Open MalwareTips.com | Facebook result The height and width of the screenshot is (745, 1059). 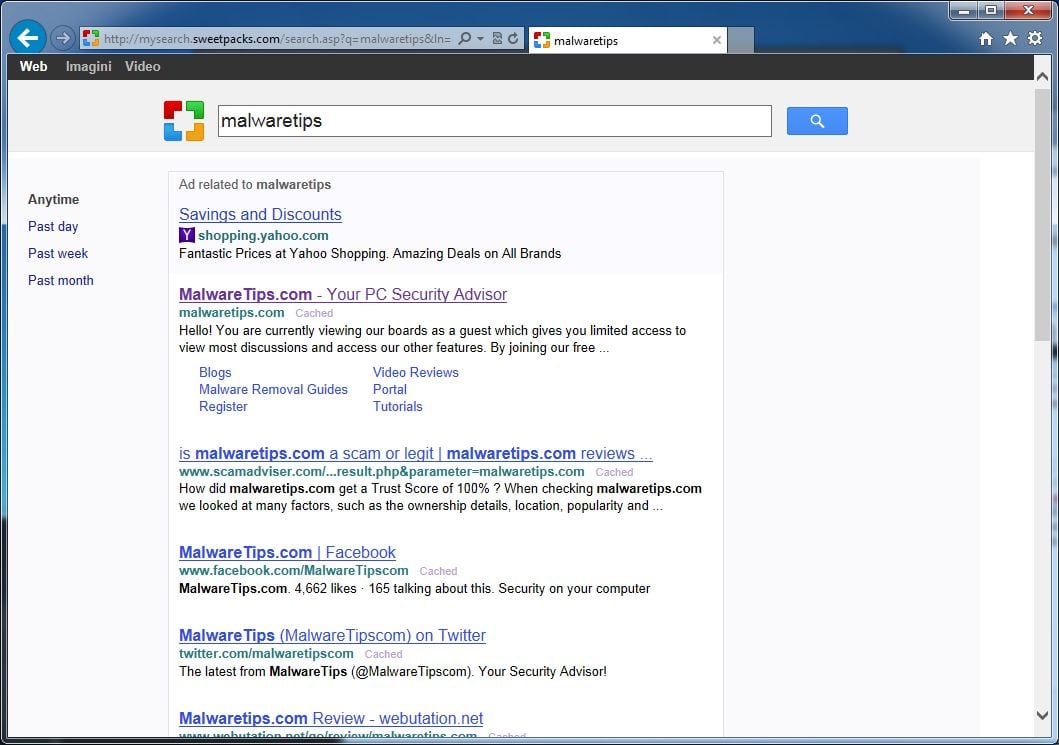pos(287,553)
